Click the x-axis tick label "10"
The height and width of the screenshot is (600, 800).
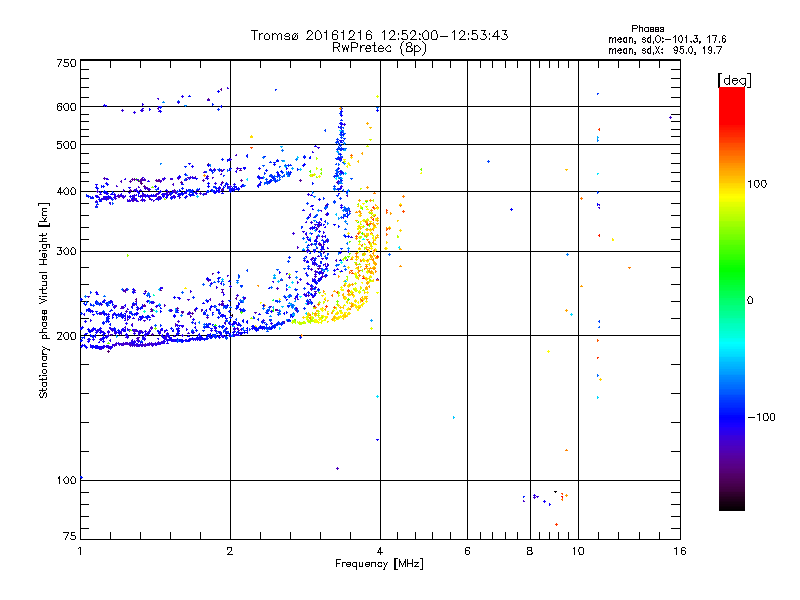coord(578,551)
